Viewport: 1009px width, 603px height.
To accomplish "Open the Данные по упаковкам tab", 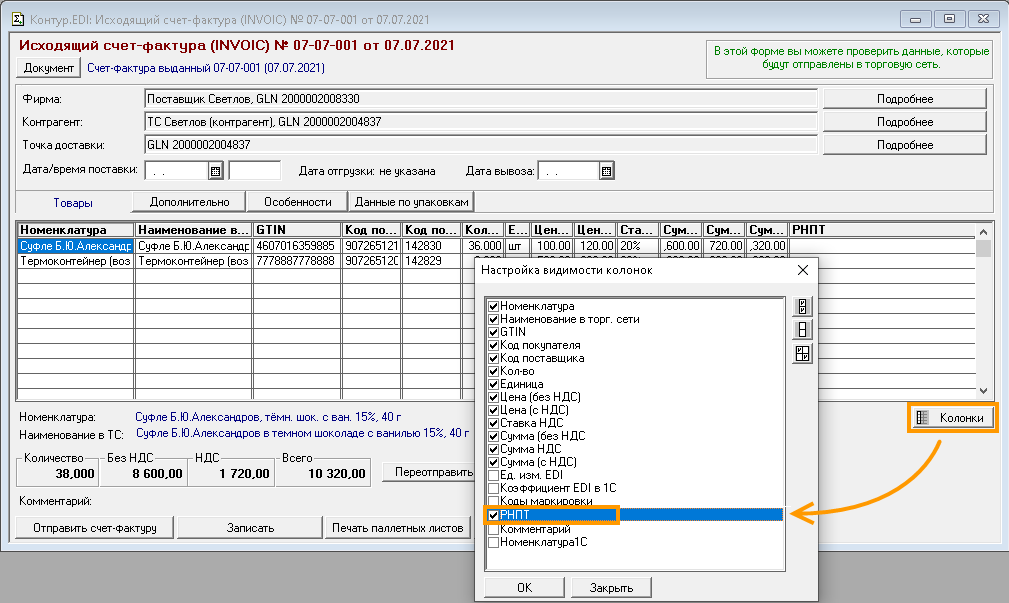I will click(411, 202).
